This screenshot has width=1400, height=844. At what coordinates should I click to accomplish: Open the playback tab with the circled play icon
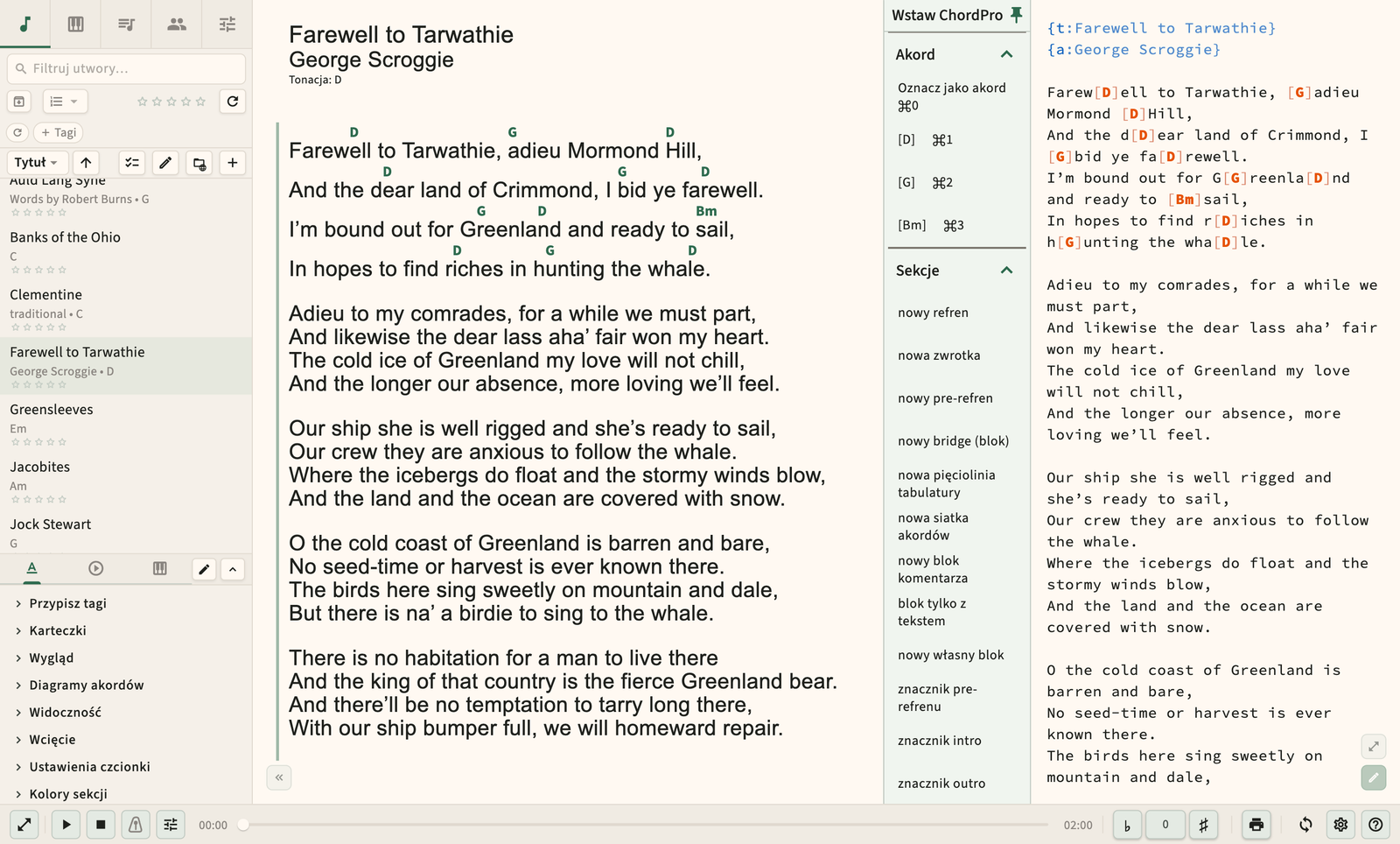96,569
